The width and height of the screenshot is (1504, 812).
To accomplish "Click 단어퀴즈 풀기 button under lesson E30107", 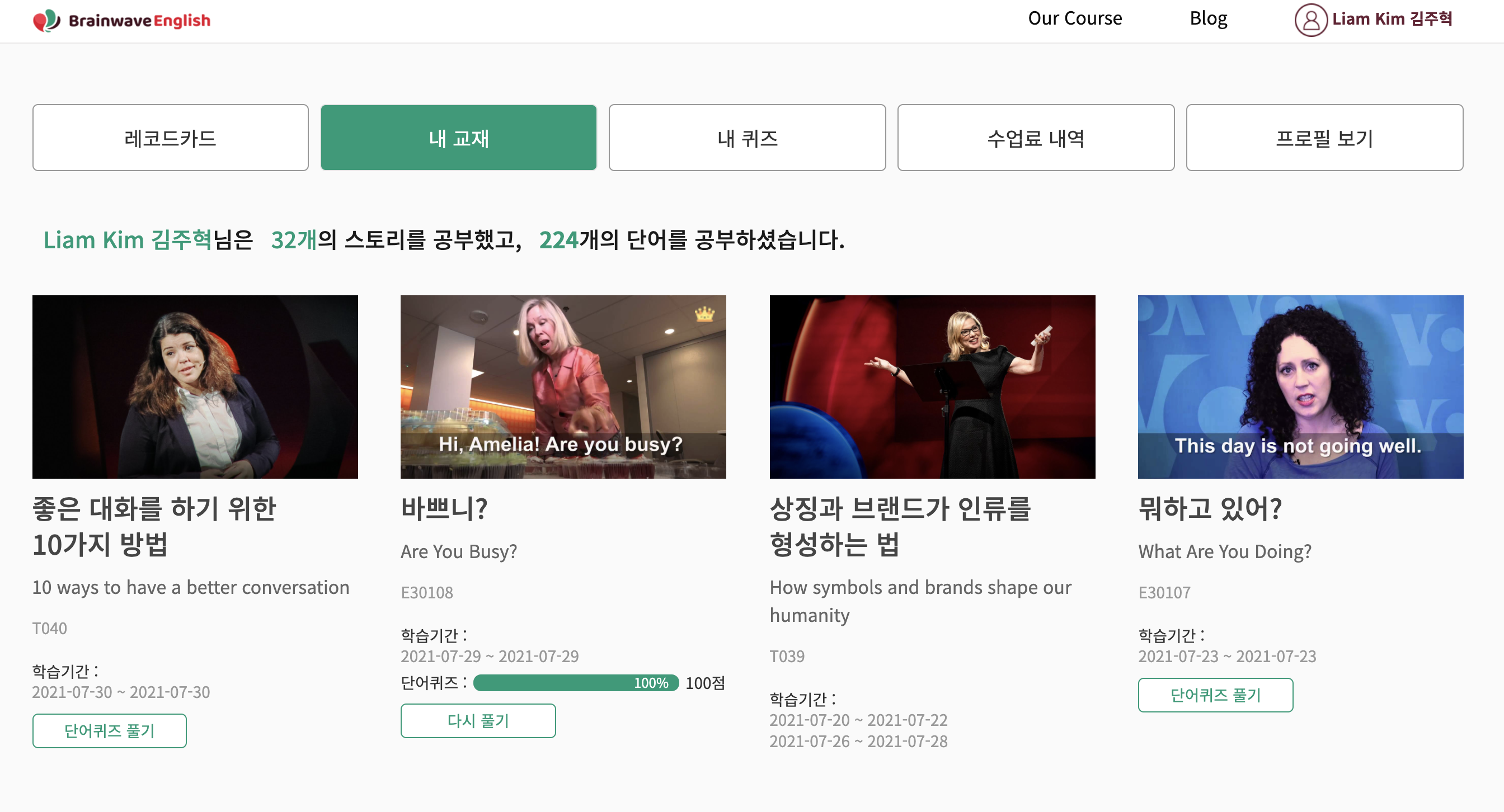I will click(x=1215, y=695).
